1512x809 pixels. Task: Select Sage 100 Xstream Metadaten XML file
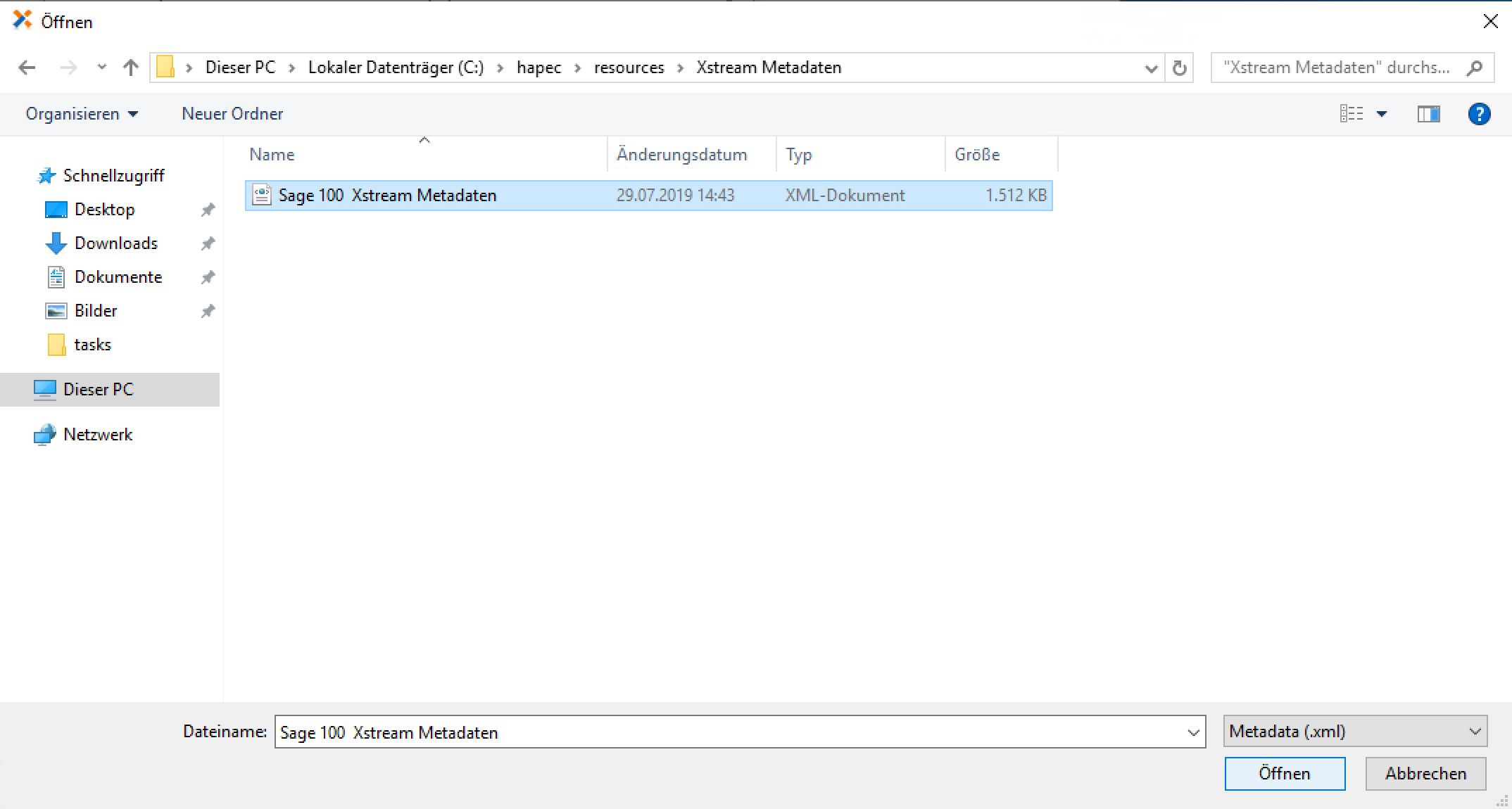coord(387,195)
